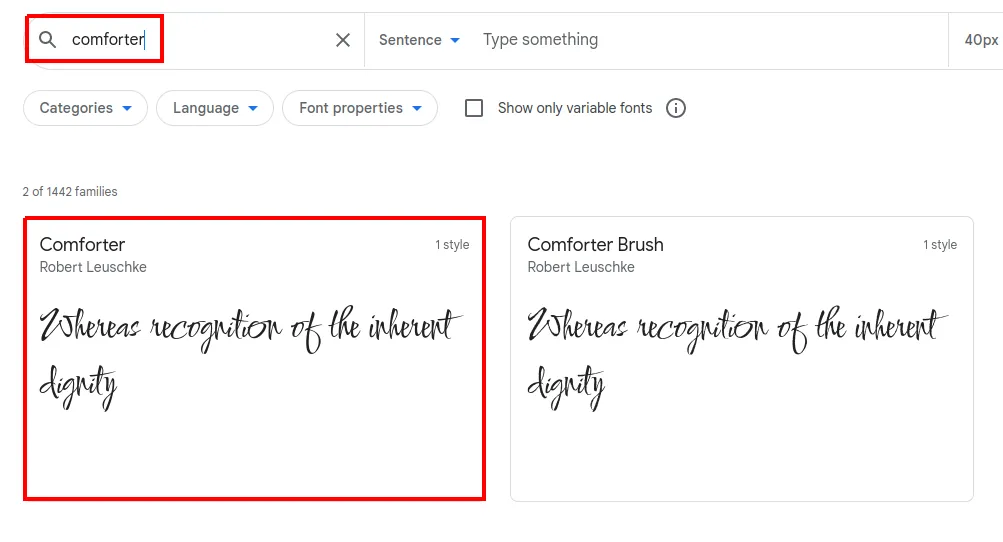Click Robert Leuschke under Comforter Brush
The image size is (1003, 542).
pyautogui.click(x=581, y=267)
